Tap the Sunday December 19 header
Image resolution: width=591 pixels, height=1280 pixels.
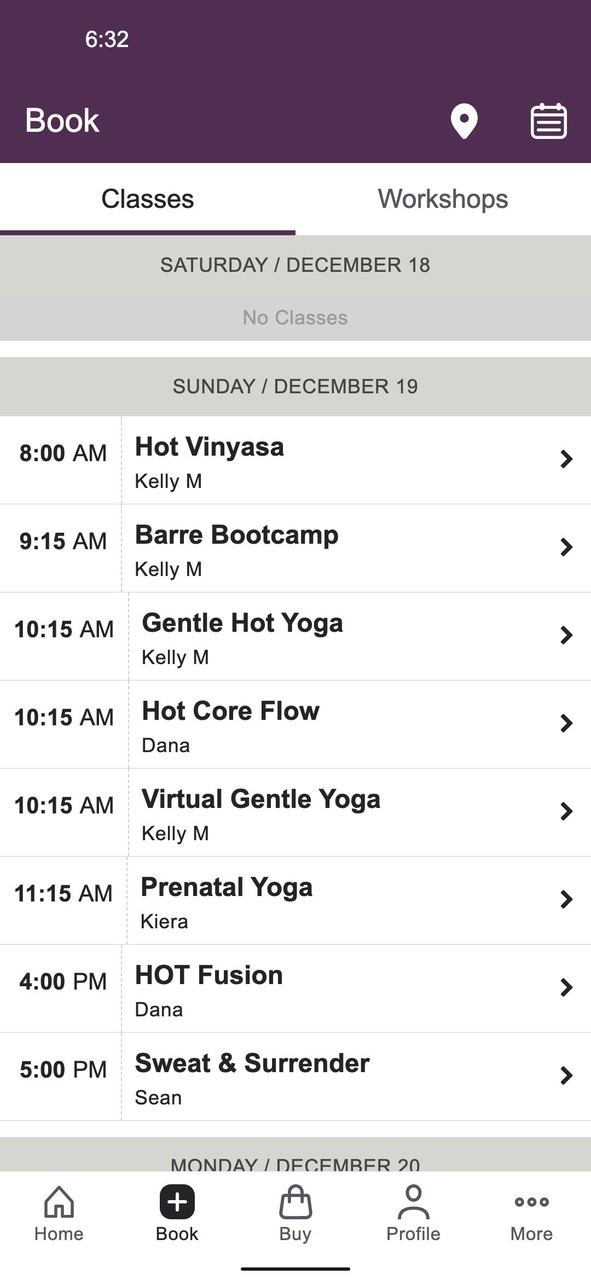[295, 386]
